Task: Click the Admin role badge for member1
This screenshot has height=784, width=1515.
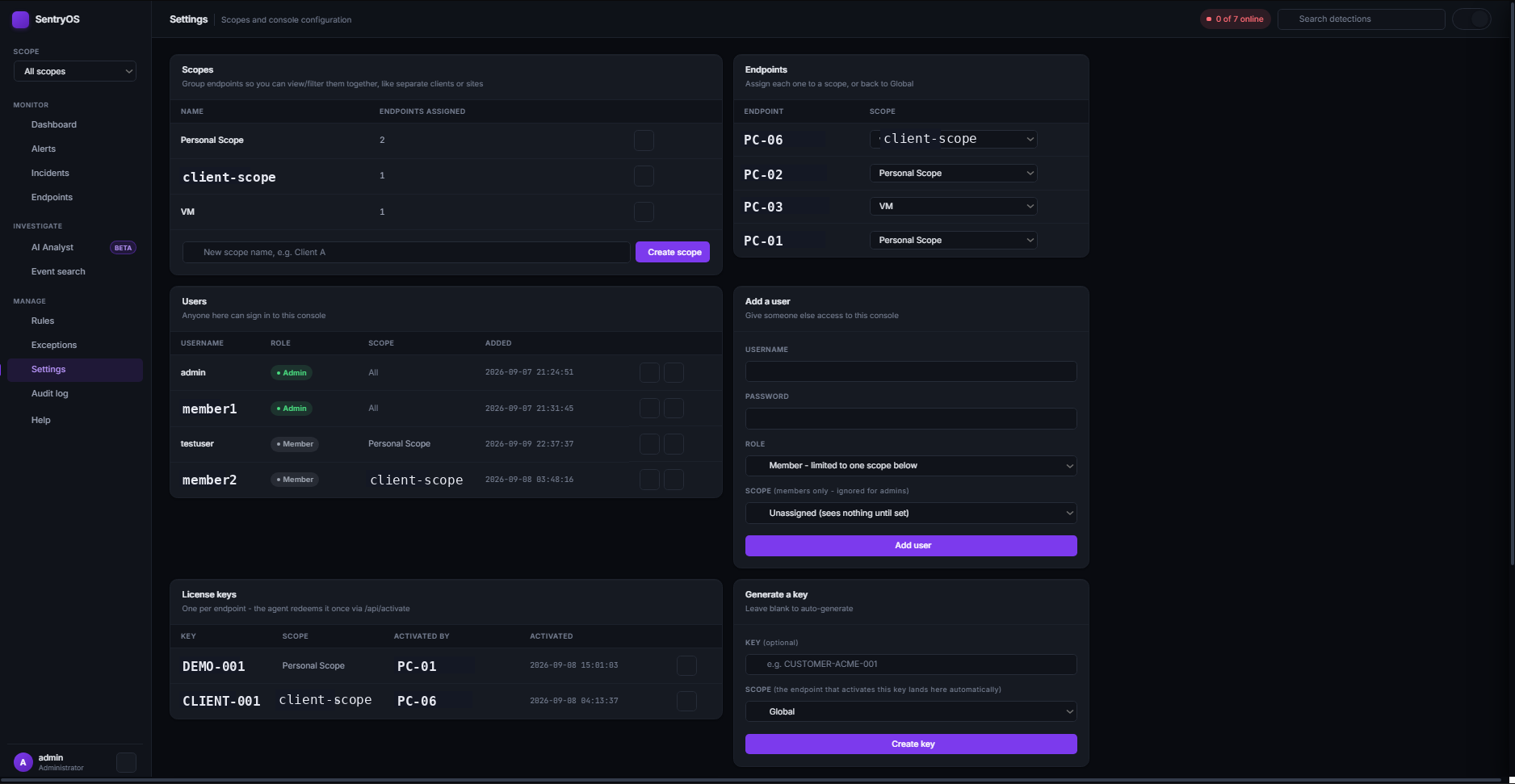Action: click(292, 409)
